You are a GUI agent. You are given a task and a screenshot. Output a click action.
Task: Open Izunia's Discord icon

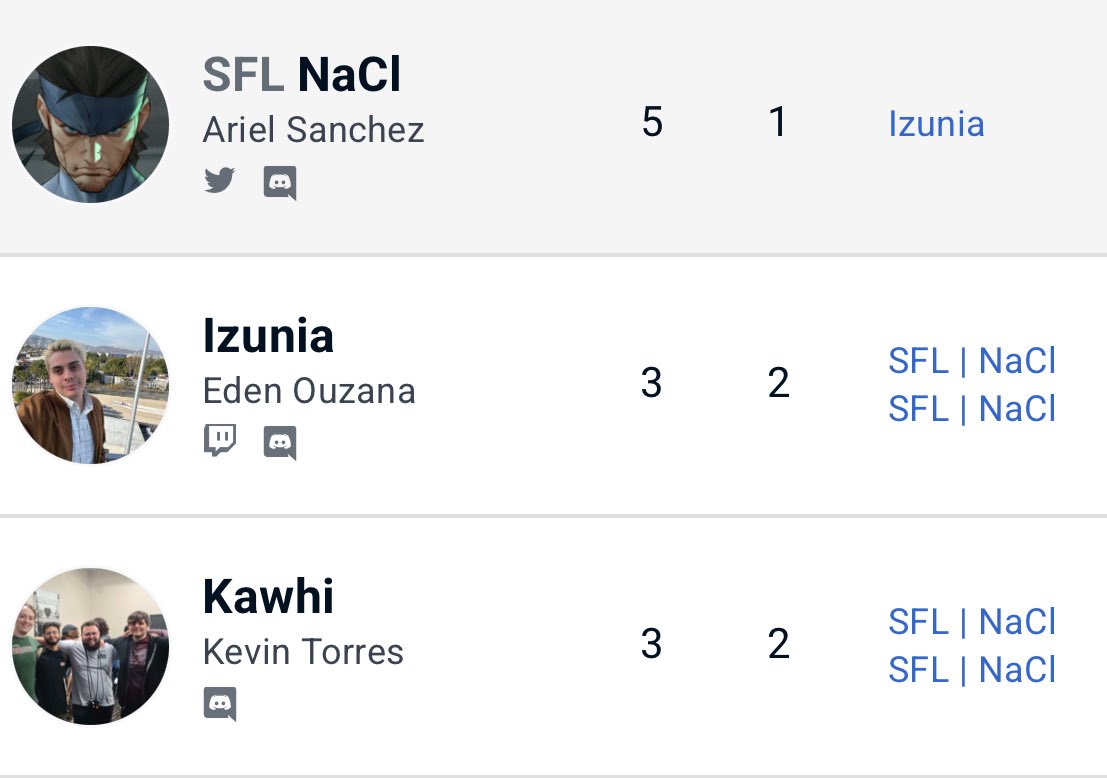(x=280, y=443)
